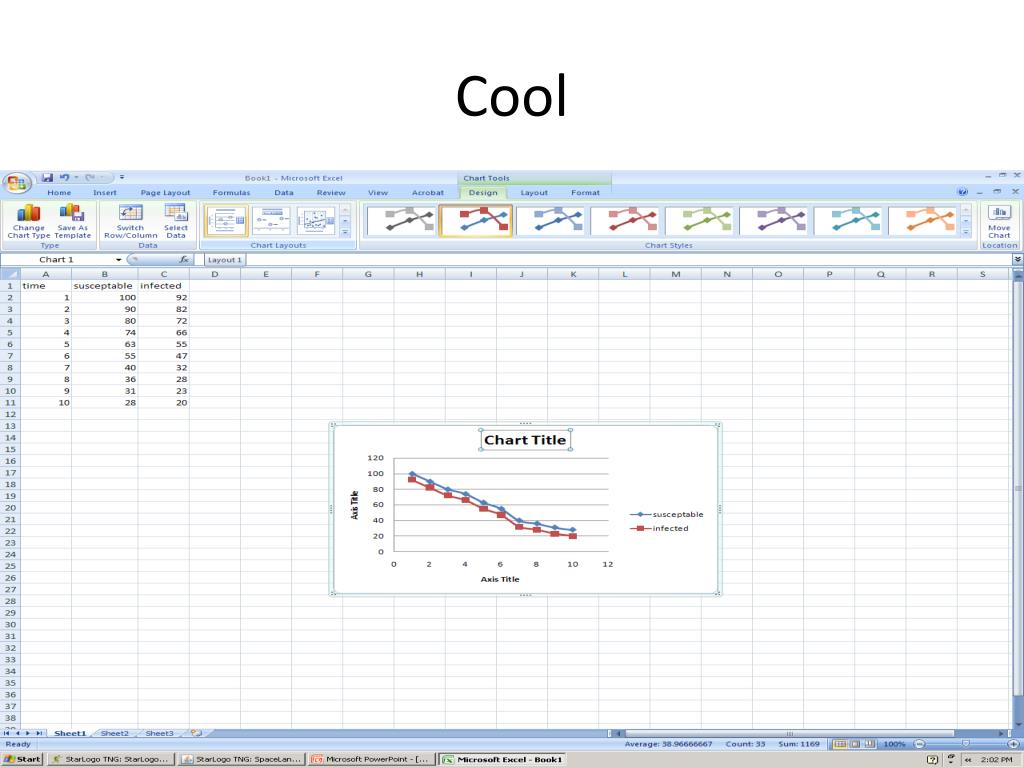
Task: Show the previous row of chart styles
Action: click(966, 210)
